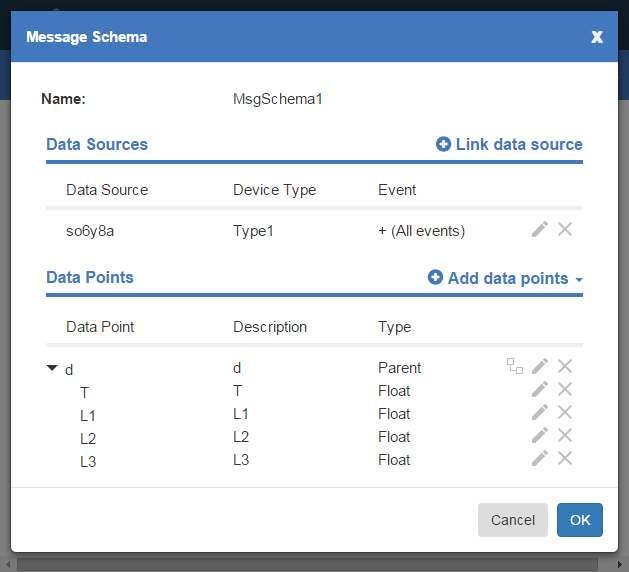This screenshot has height=572, width=629.
Task: Open the Add data points dropdown
Action: [x=505, y=278]
